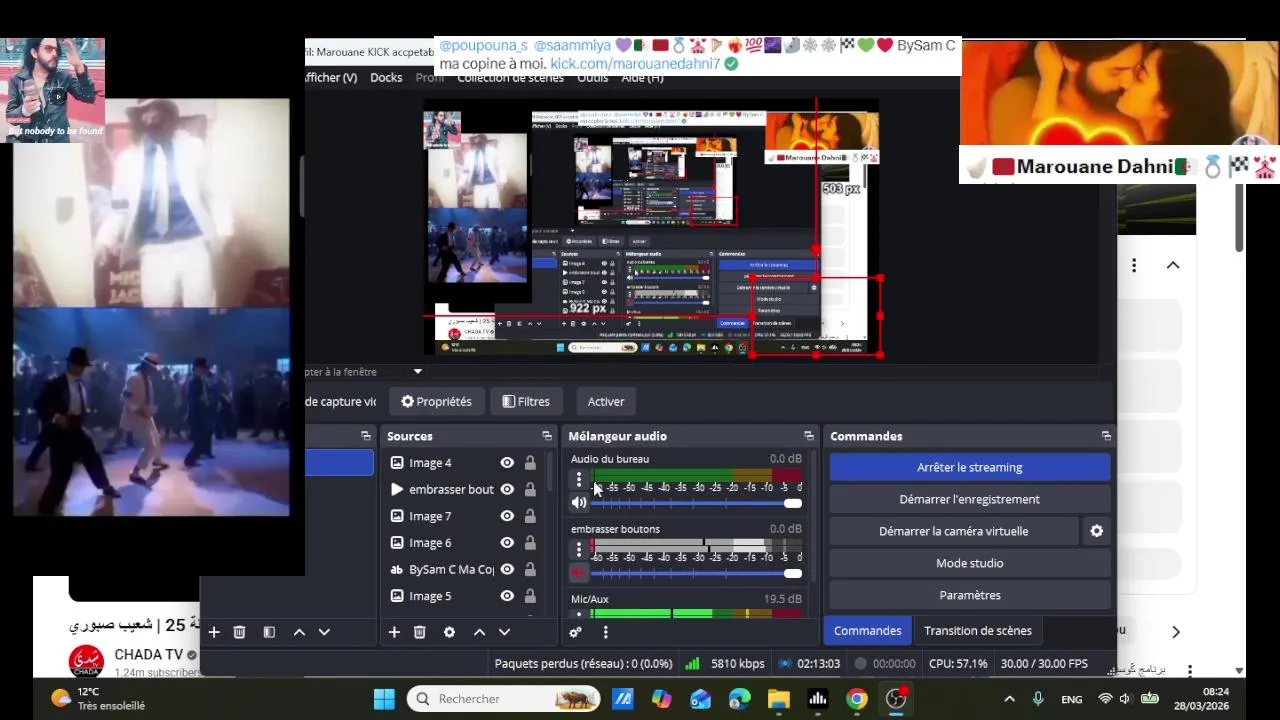Click Démarrer la caméra virtuelle
This screenshot has width=1280, height=720.
pos(954,531)
